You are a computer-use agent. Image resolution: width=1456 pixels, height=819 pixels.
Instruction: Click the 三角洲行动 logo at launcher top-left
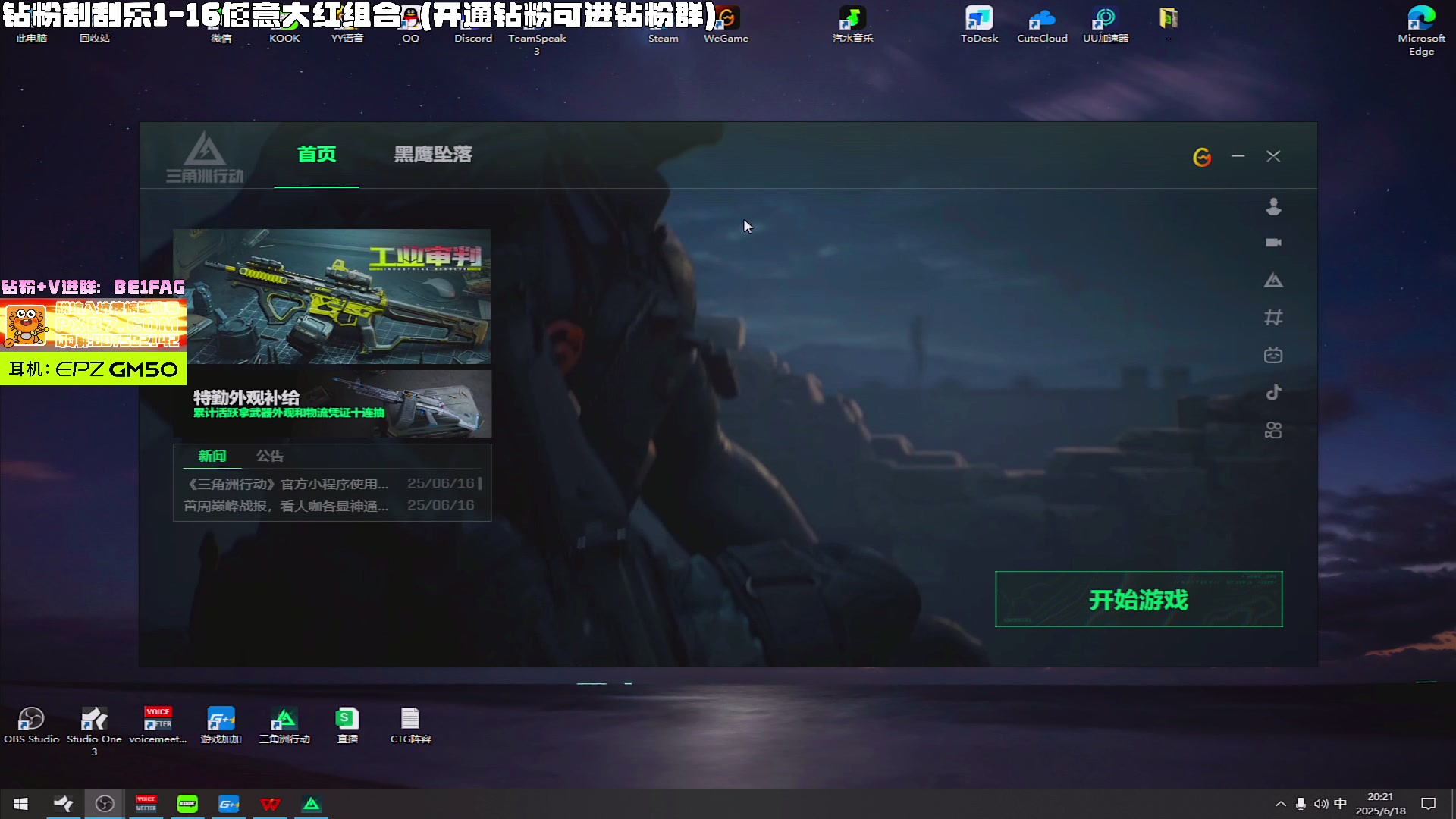205,157
